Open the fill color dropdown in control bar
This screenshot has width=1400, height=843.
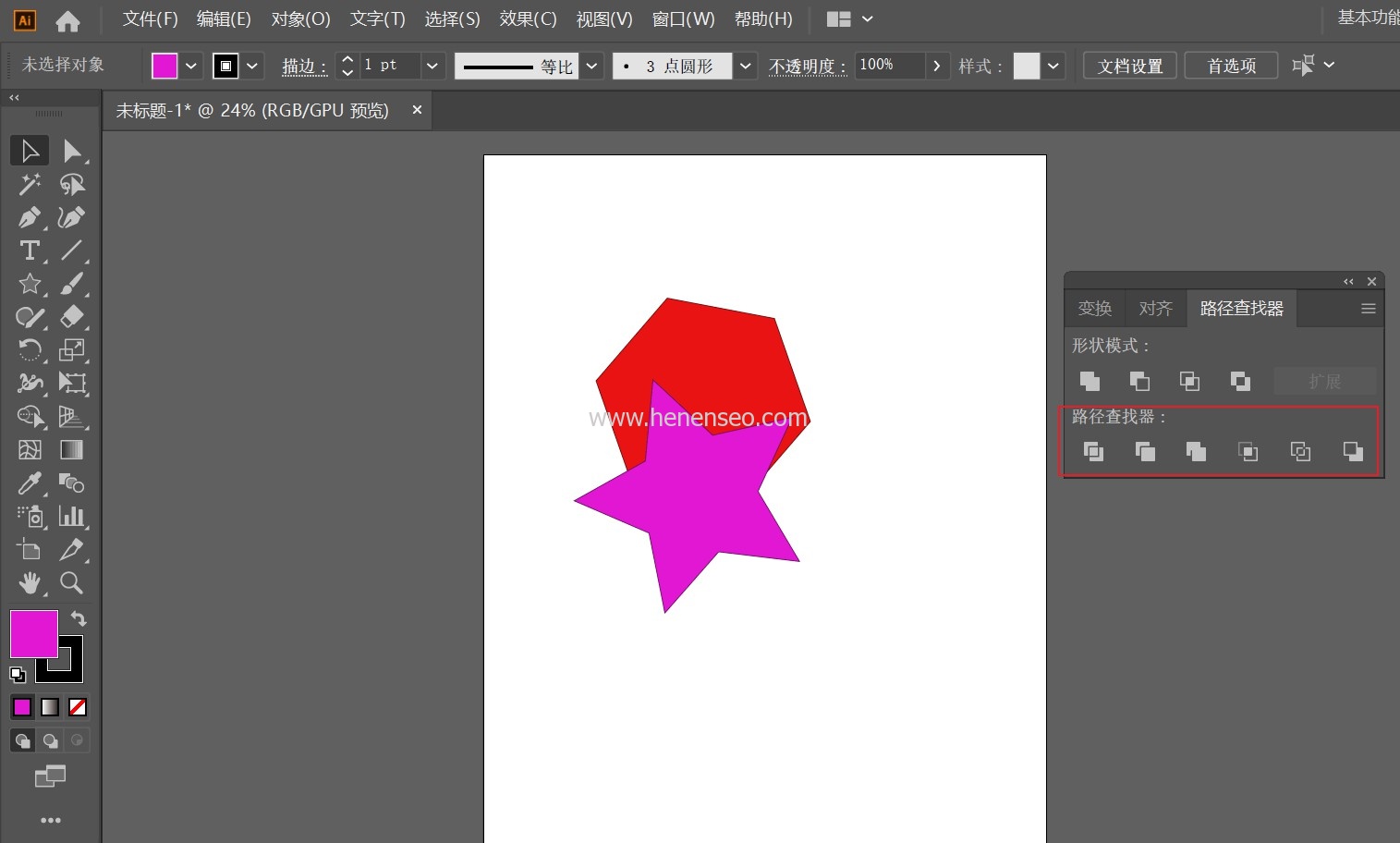tap(191, 66)
